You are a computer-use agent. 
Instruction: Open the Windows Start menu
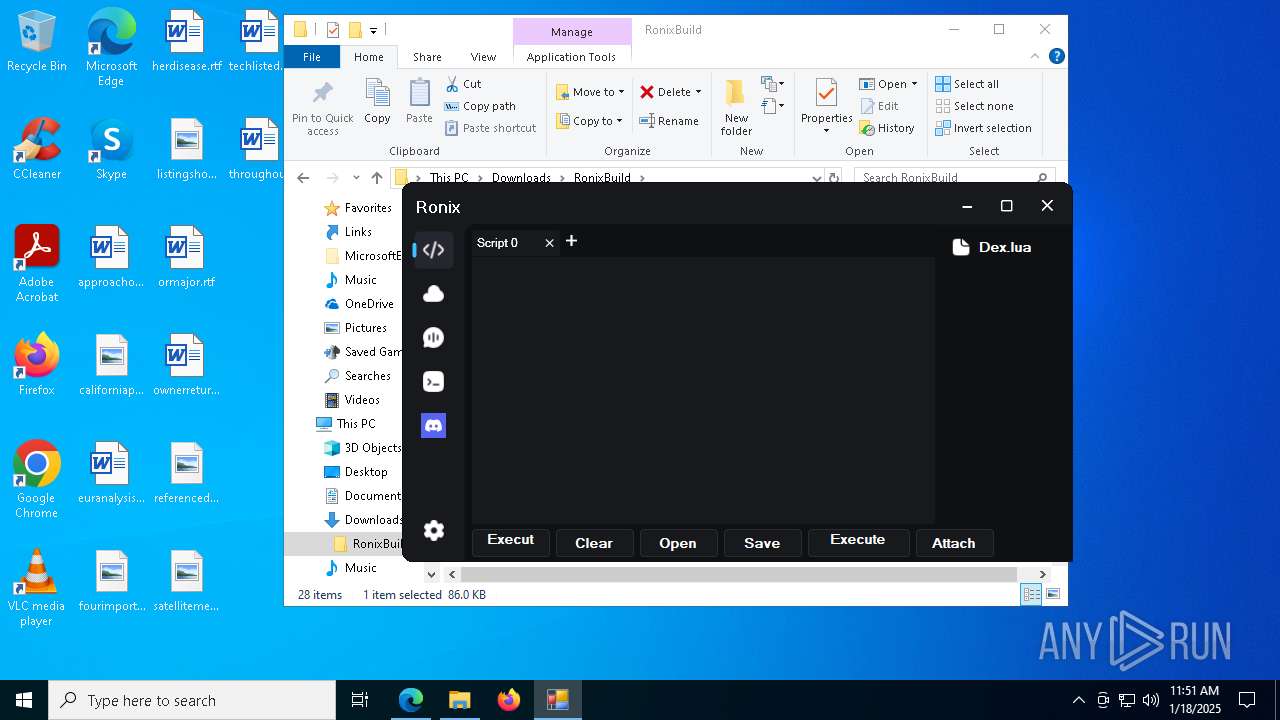[x=24, y=700]
